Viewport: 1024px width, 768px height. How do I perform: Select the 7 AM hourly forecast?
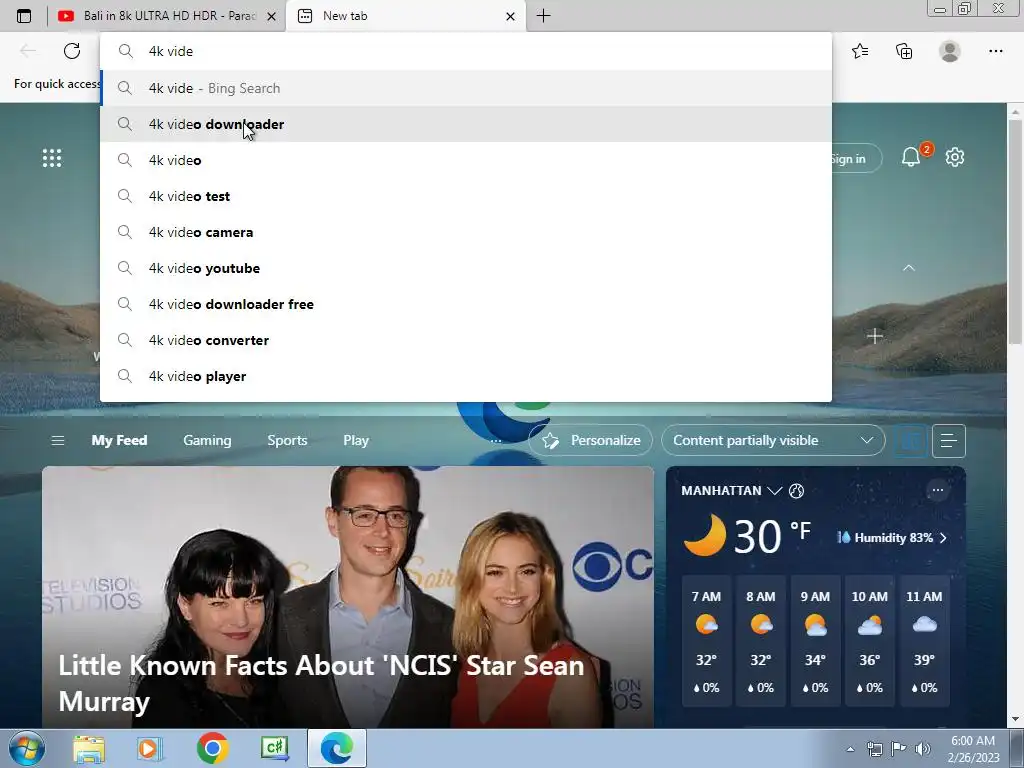pyautogui.click(x=706, y=641)
